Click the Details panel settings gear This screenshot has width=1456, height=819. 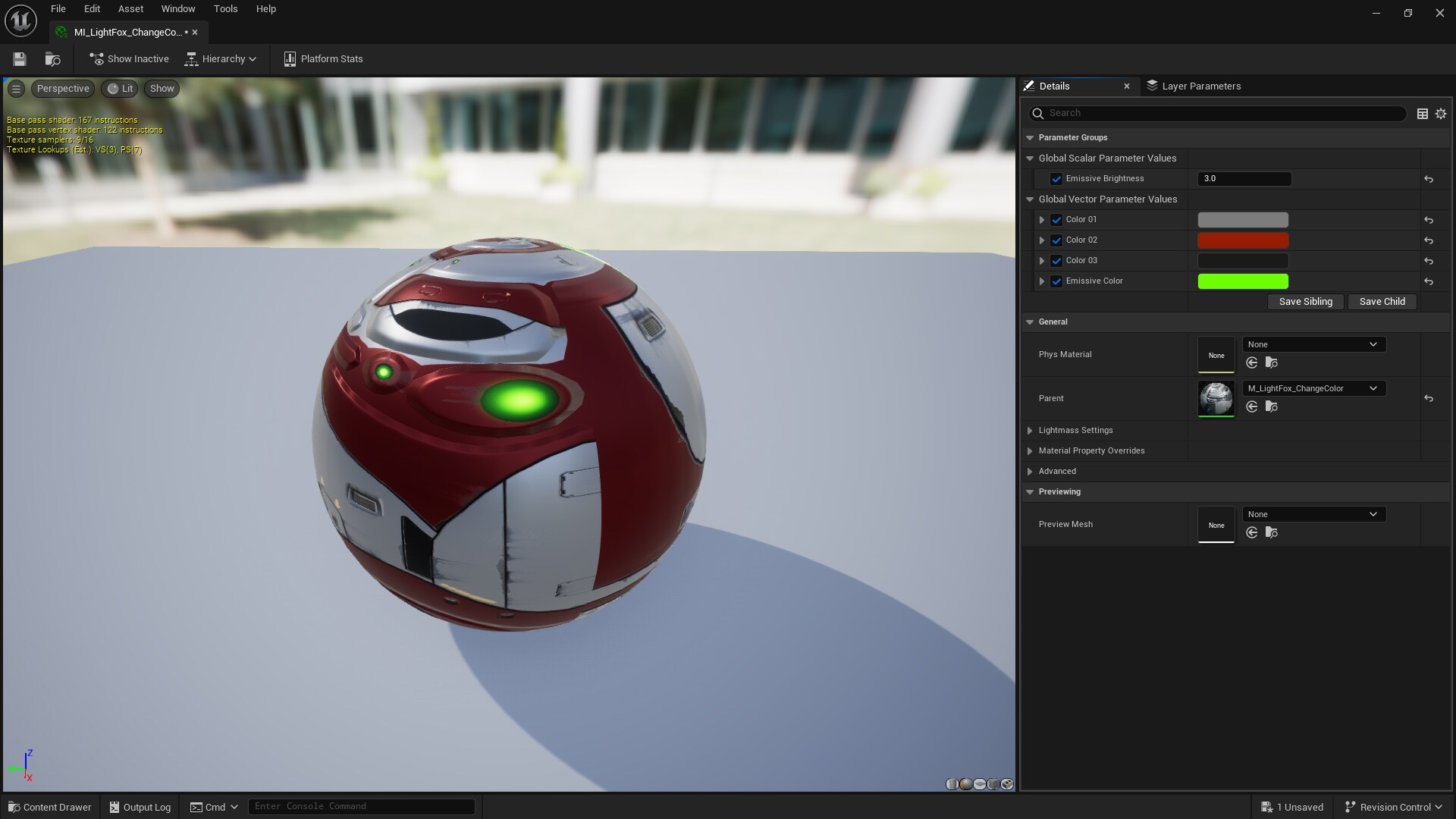coord(1440,113)
